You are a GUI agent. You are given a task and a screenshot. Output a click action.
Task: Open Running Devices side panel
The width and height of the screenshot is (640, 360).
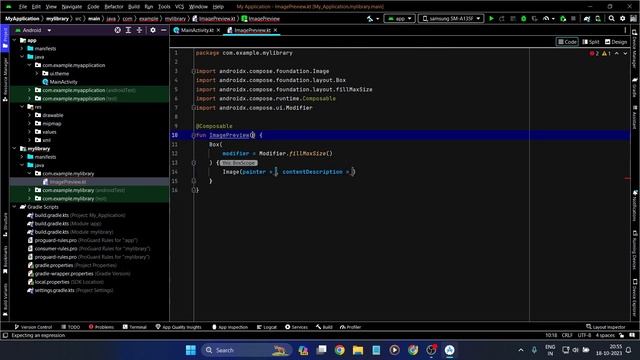635,250
